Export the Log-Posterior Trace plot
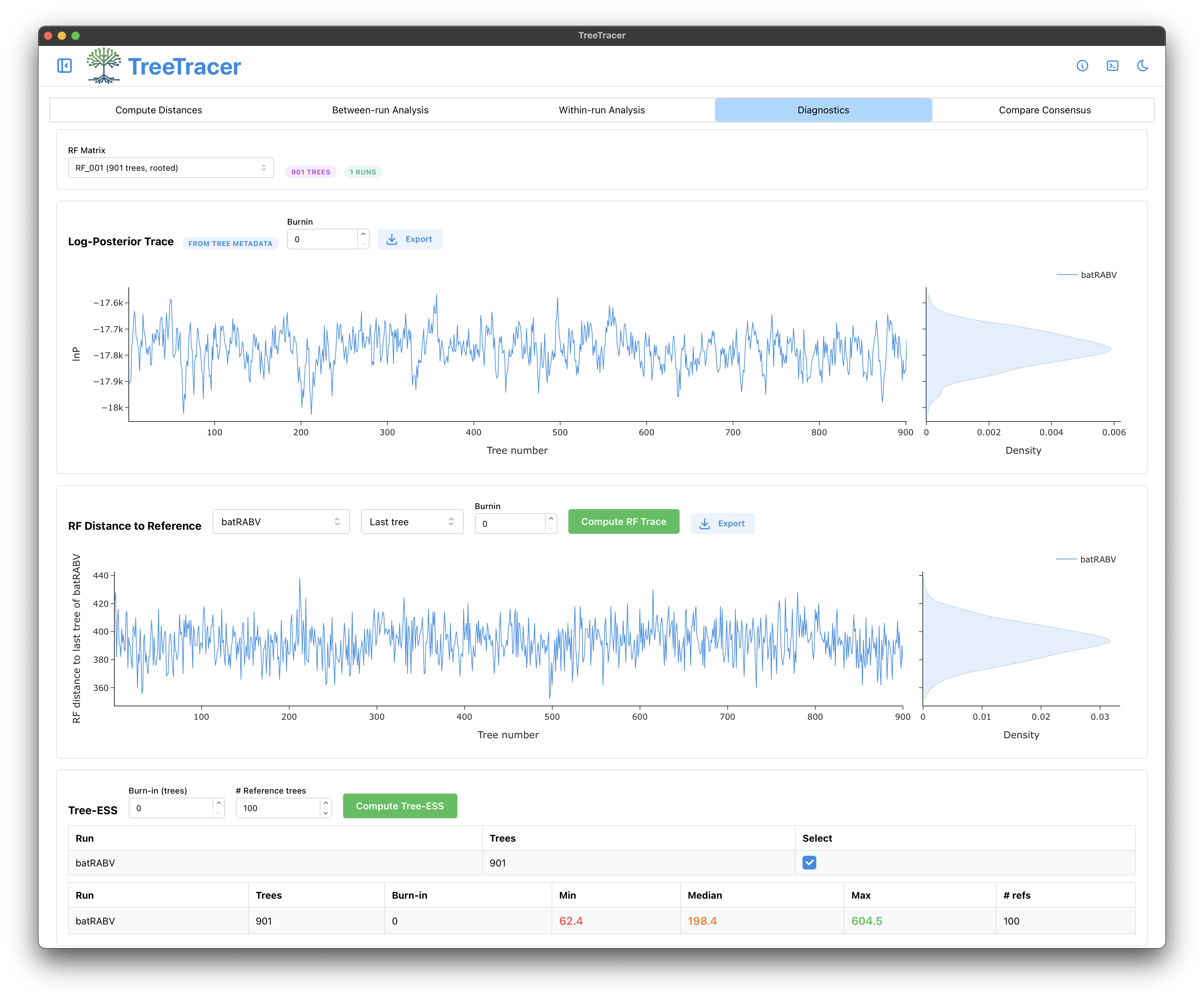1204x999 pixels. point(409,239)
